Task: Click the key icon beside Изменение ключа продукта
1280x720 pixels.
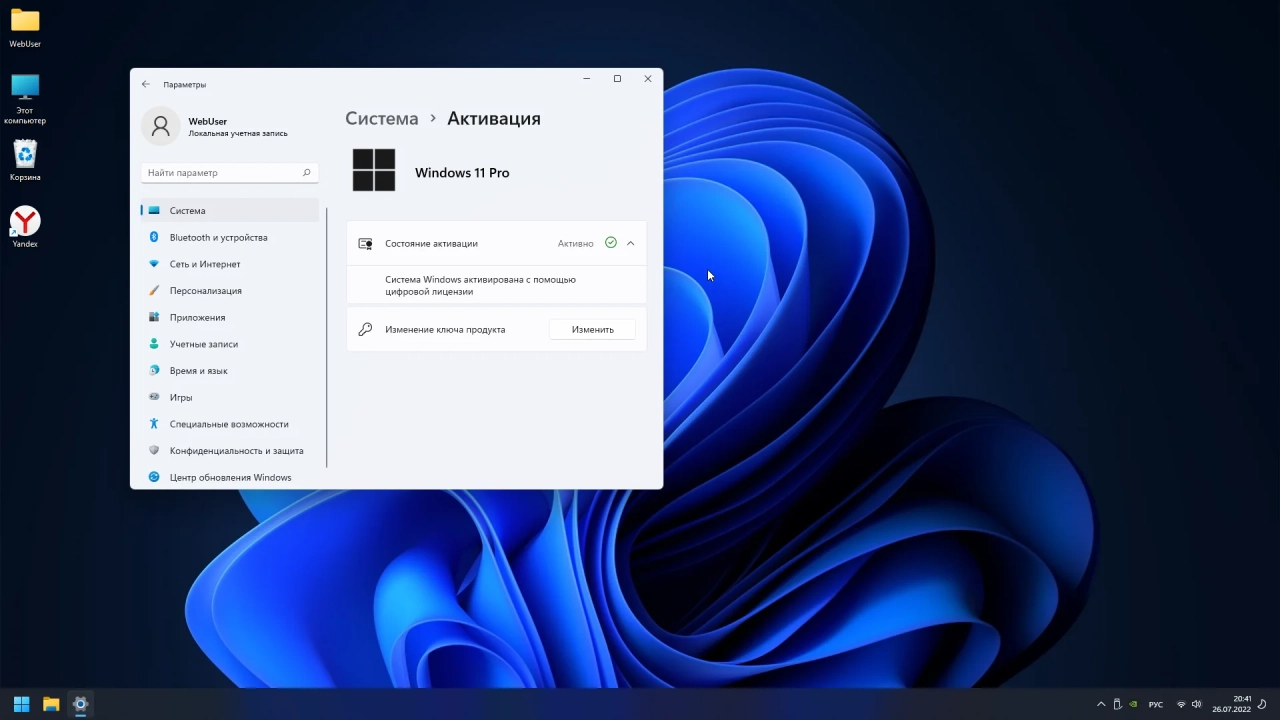Action: coord(365,329)
